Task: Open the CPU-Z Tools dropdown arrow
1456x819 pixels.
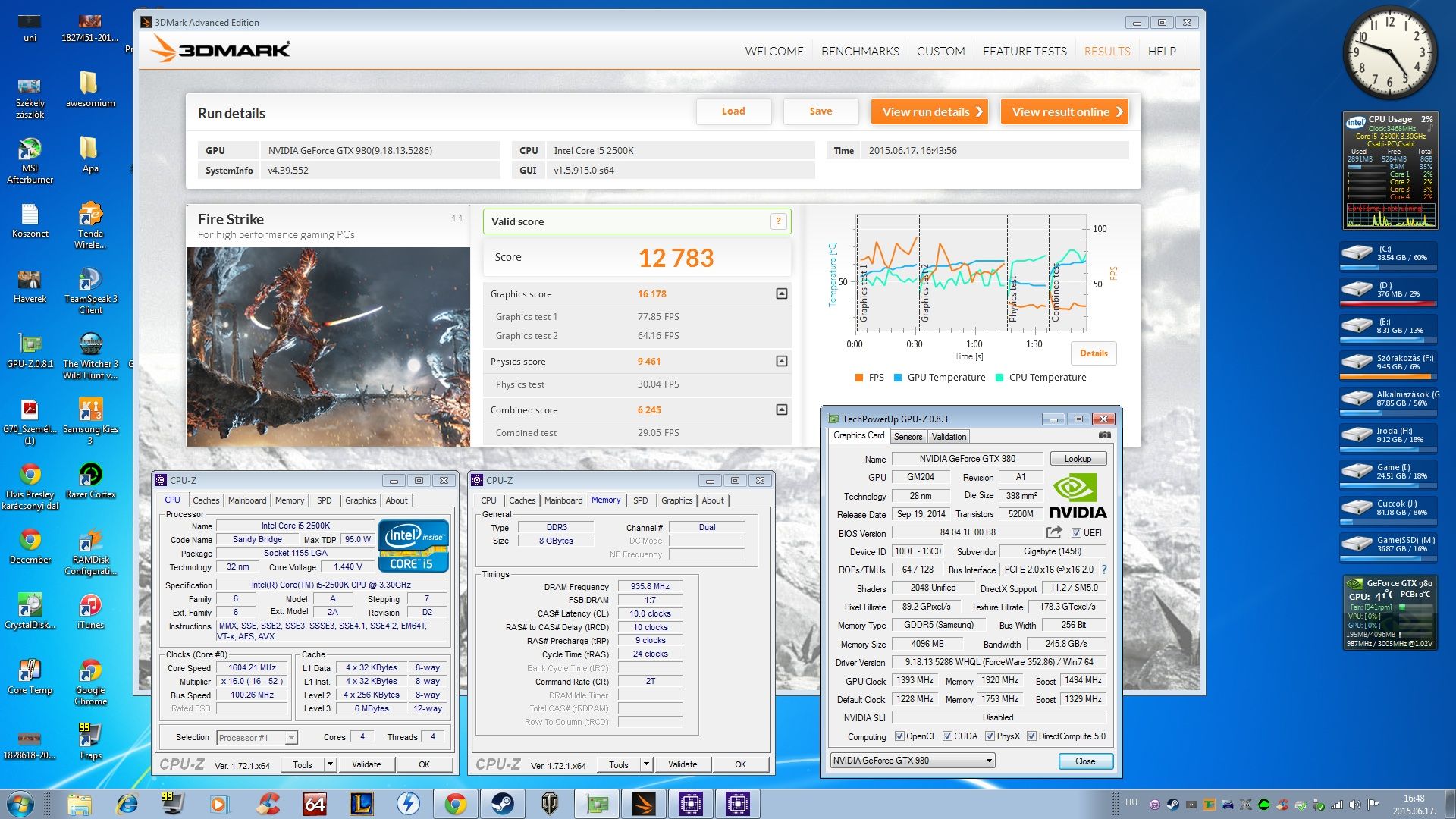Action: pyautogui.click(x=330, y=764)
